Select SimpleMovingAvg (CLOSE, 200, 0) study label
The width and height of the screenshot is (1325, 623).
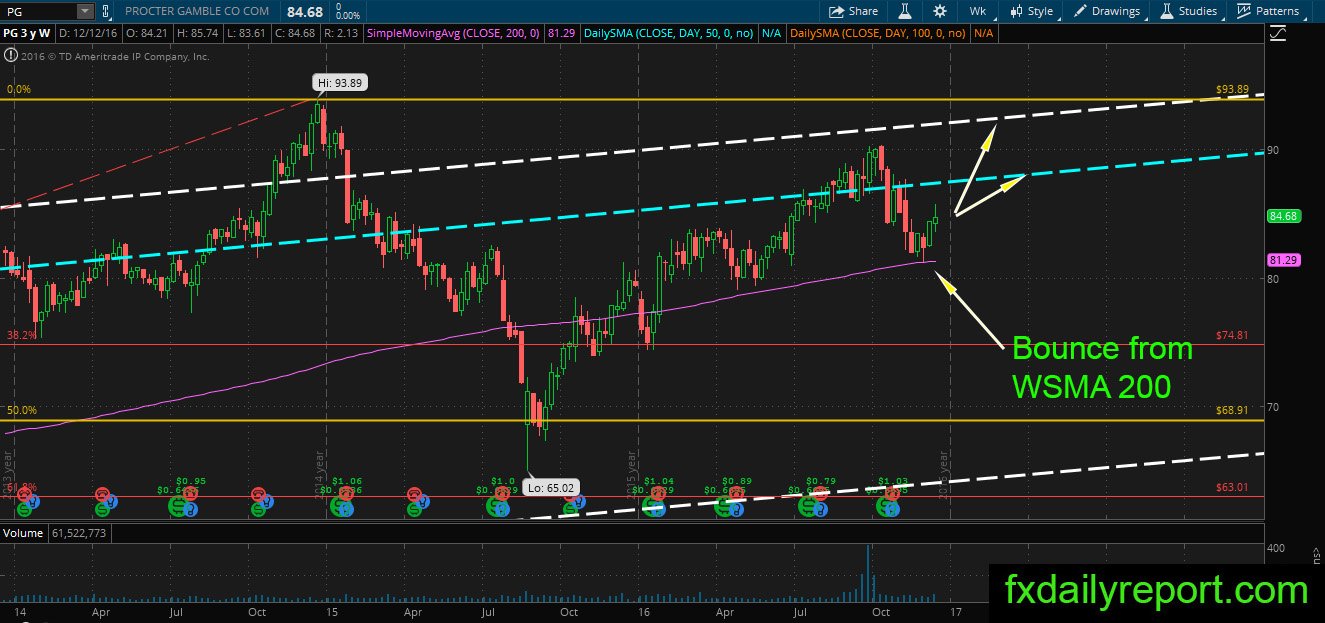pos(452,33)
